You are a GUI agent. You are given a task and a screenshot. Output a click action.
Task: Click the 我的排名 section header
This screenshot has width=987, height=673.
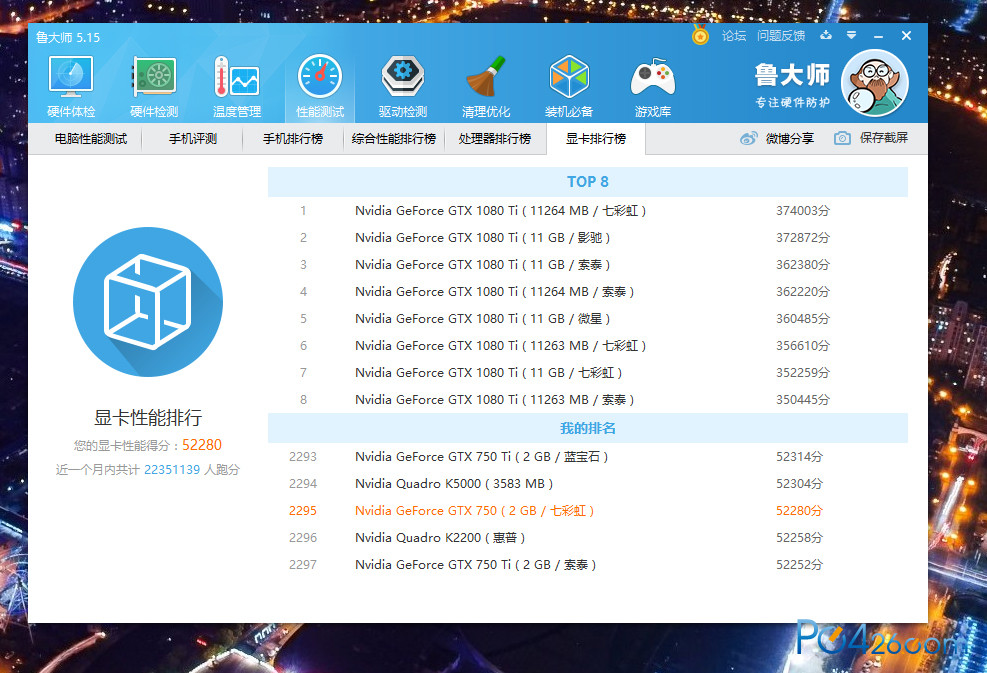588,428
